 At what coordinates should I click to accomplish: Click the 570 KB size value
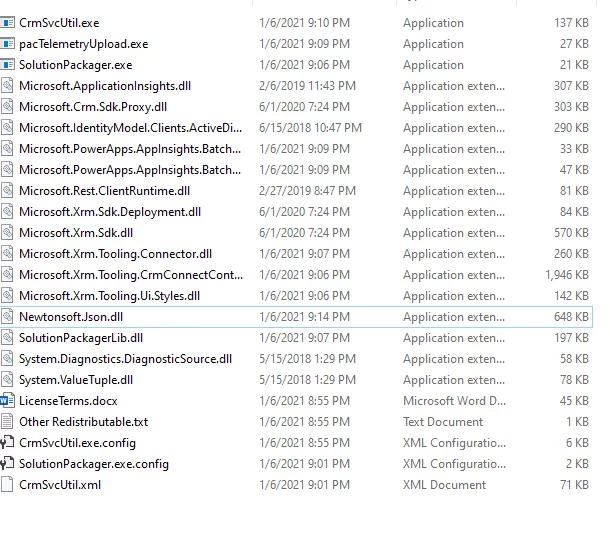coord(571,233)
